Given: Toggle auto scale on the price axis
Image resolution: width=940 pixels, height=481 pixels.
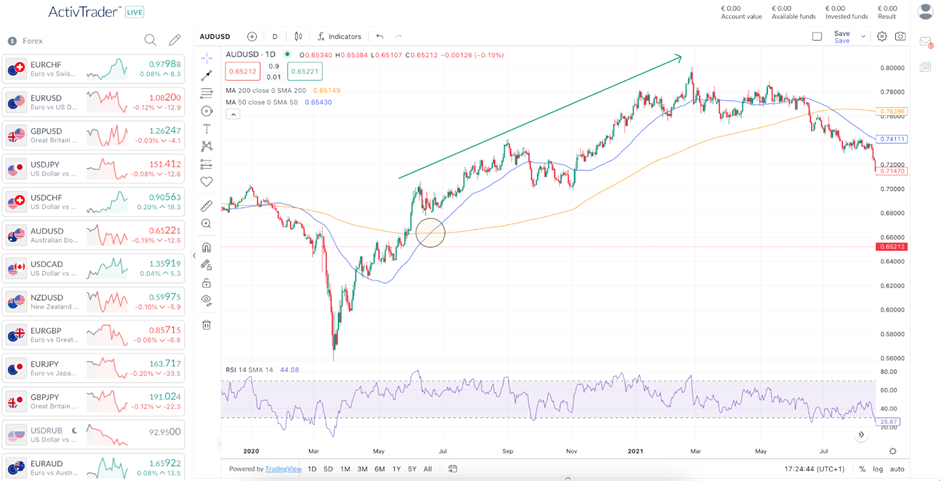Looking at the screenshot, I should 897,469.
